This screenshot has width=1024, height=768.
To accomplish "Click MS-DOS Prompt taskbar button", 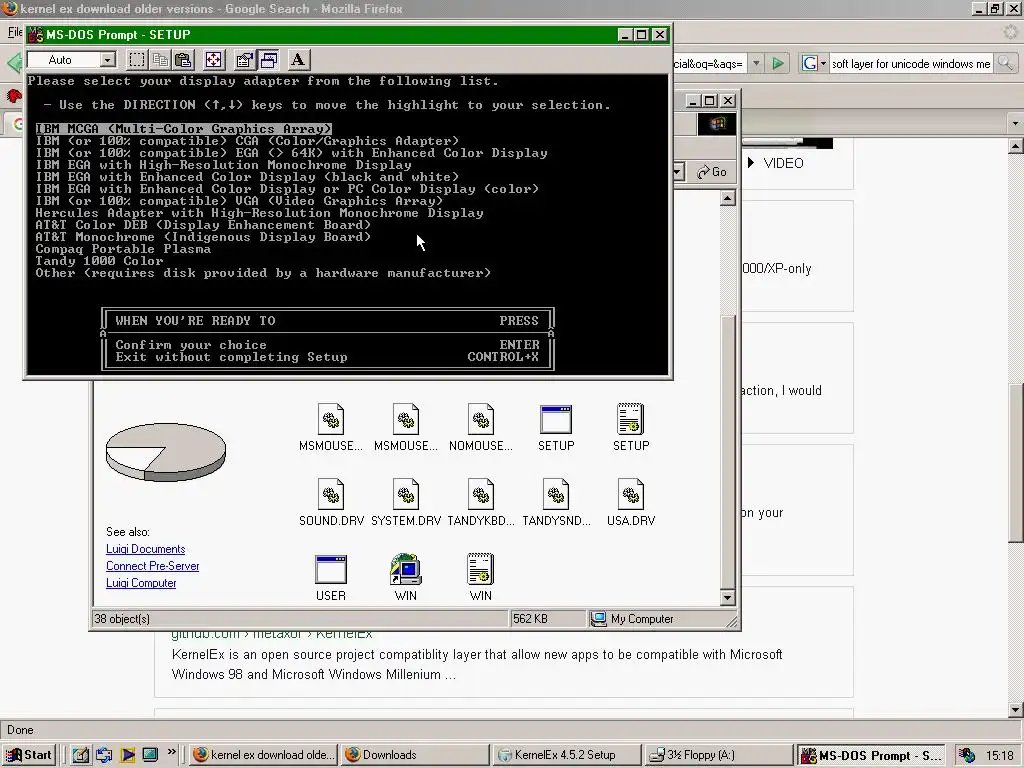I will [871, 755].
